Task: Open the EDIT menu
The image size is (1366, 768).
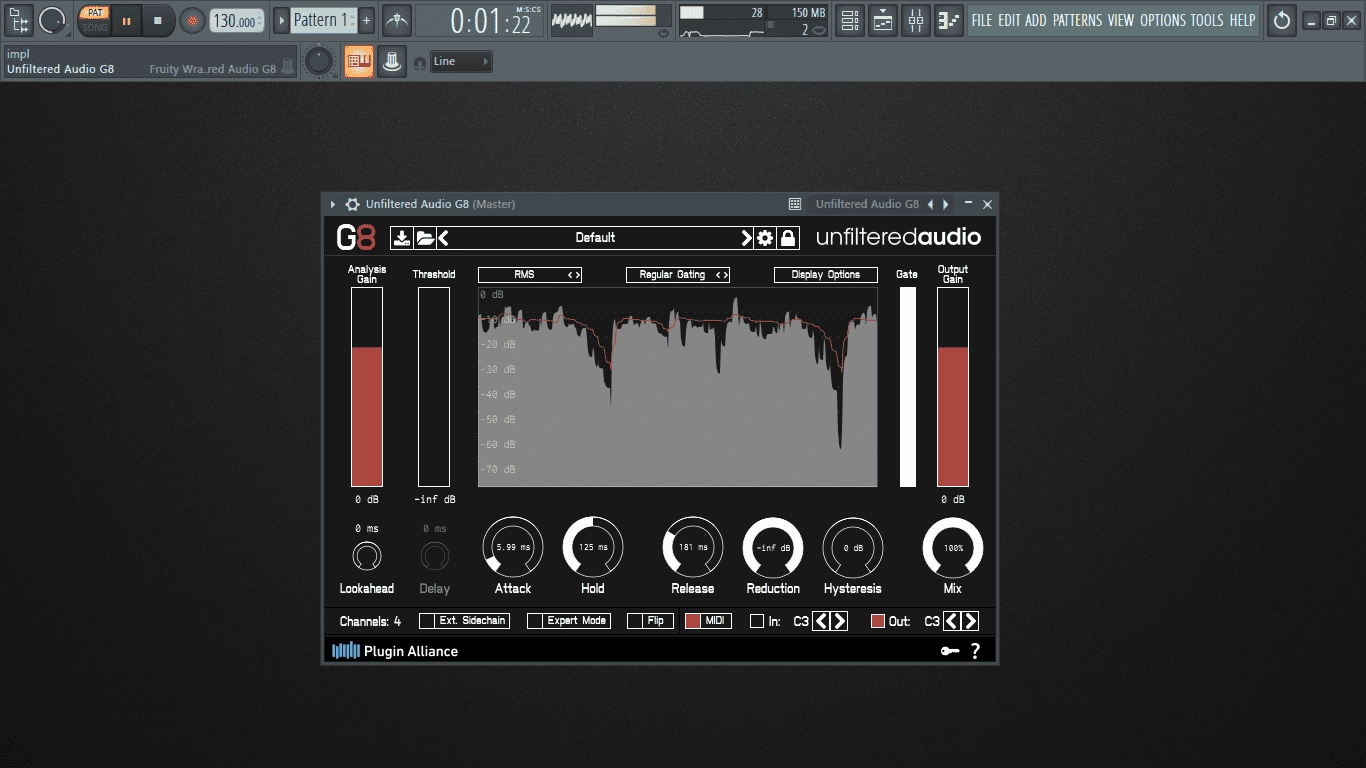Action: click(1009, 20)
